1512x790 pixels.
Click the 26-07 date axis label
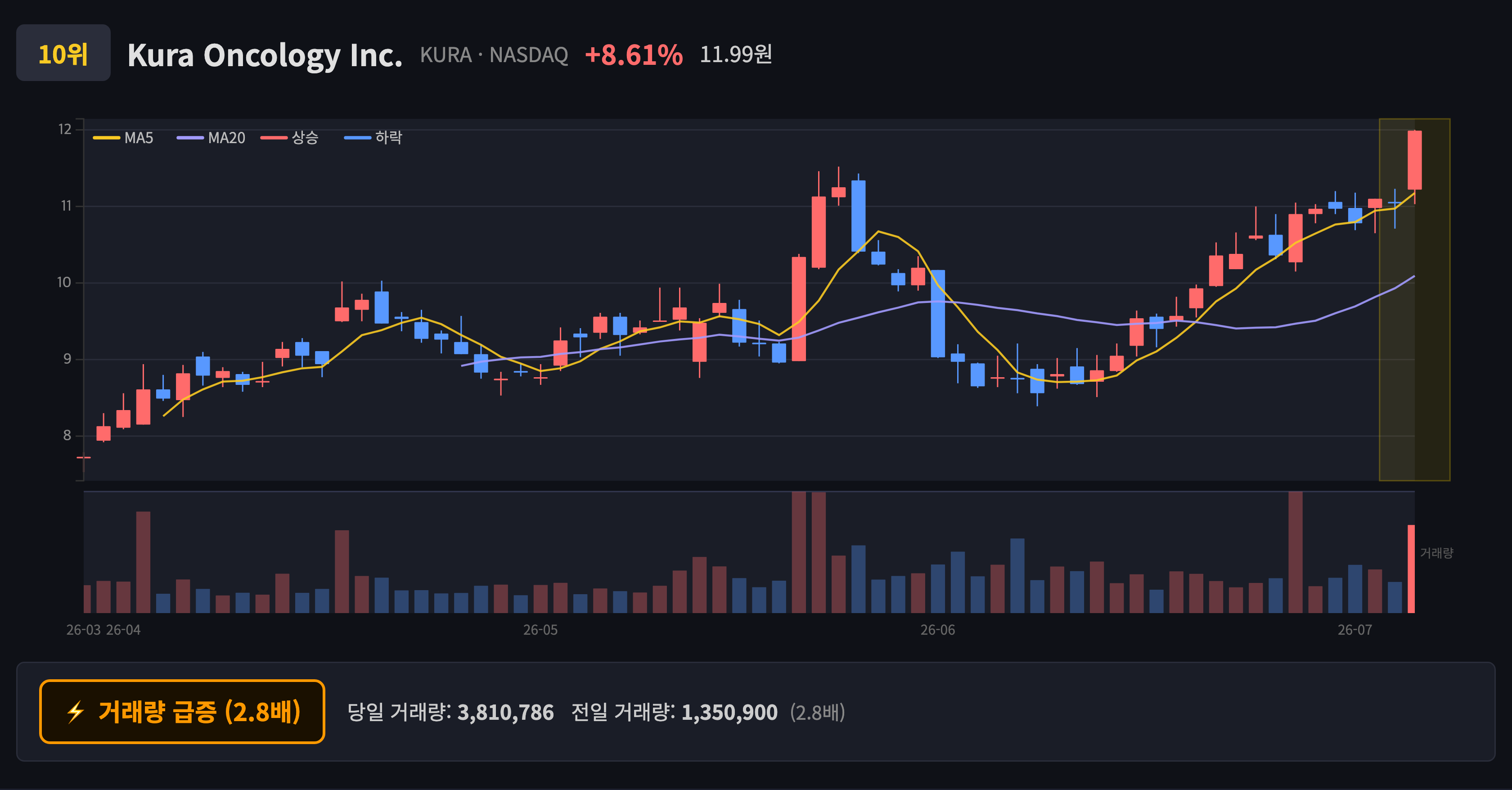click(x=1354, y=630)
